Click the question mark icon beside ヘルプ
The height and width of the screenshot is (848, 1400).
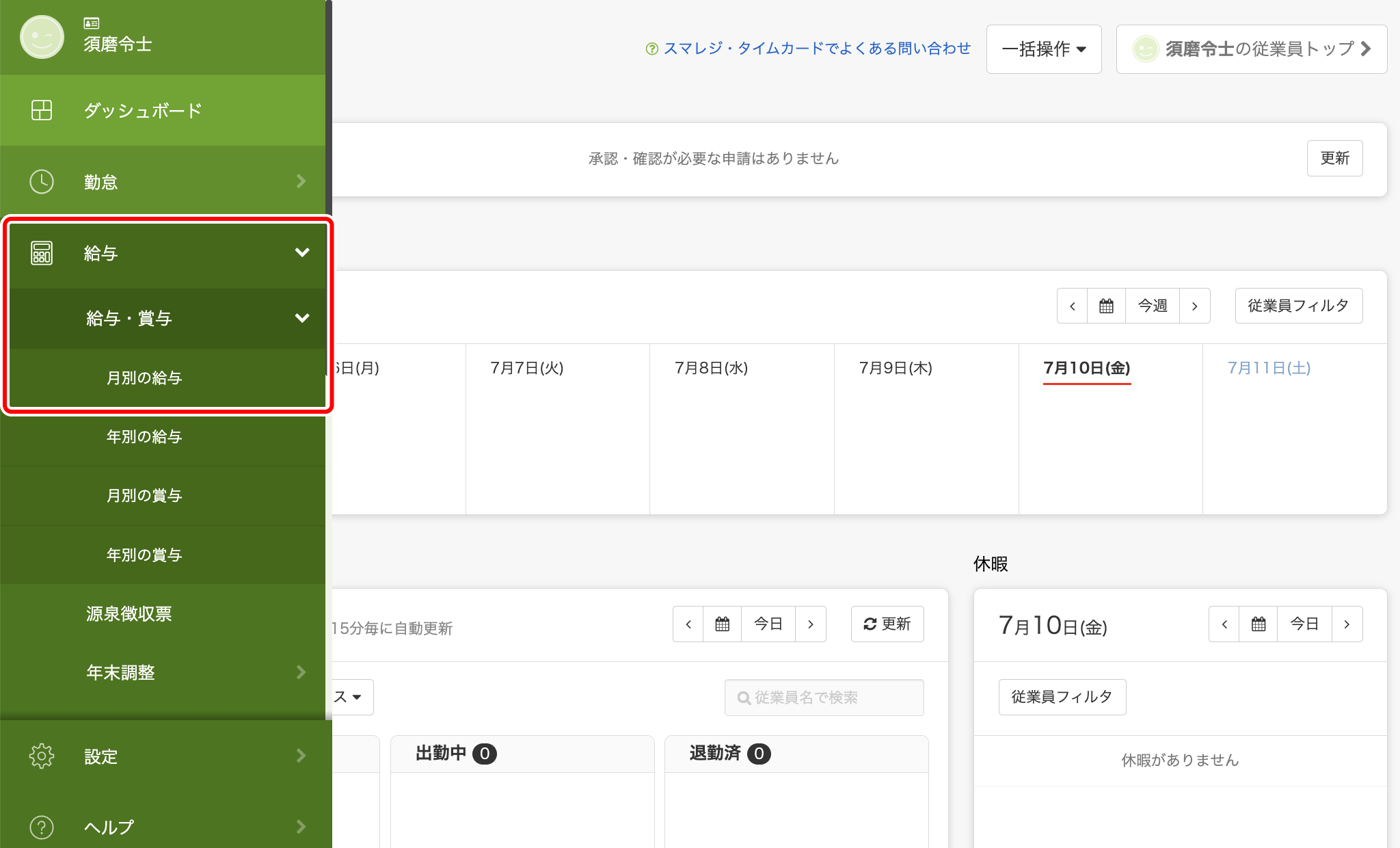[42, 827]
